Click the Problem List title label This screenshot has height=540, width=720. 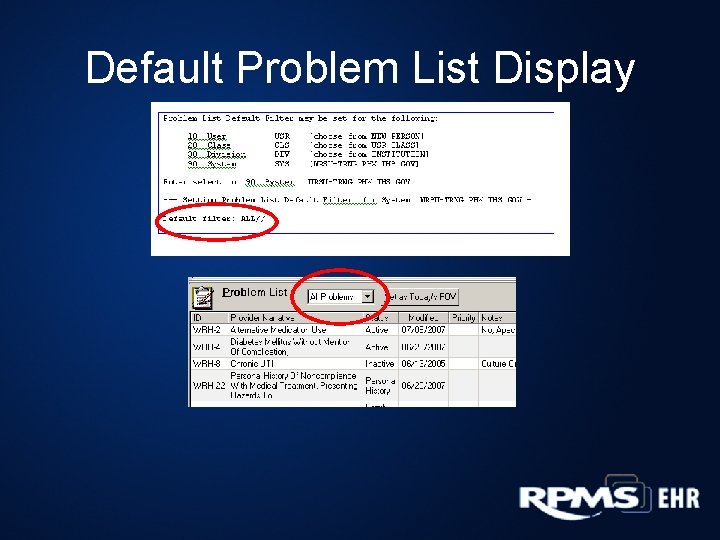coord(254,292)
